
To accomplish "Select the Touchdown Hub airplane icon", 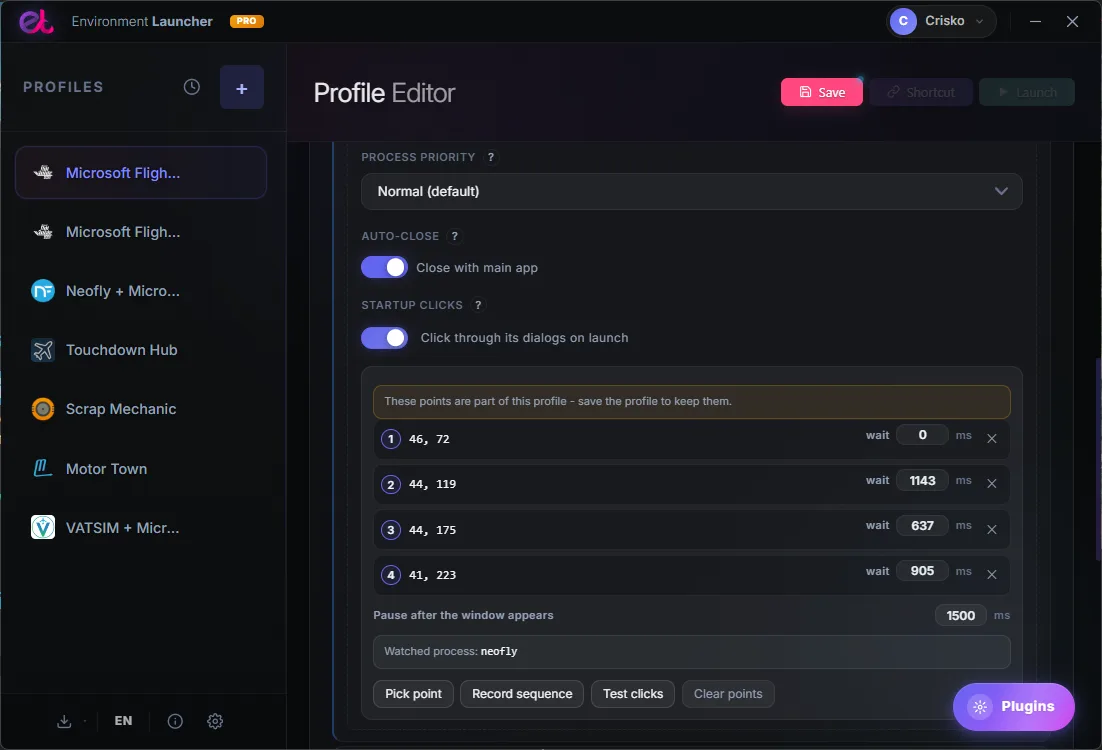I will 43,350.
